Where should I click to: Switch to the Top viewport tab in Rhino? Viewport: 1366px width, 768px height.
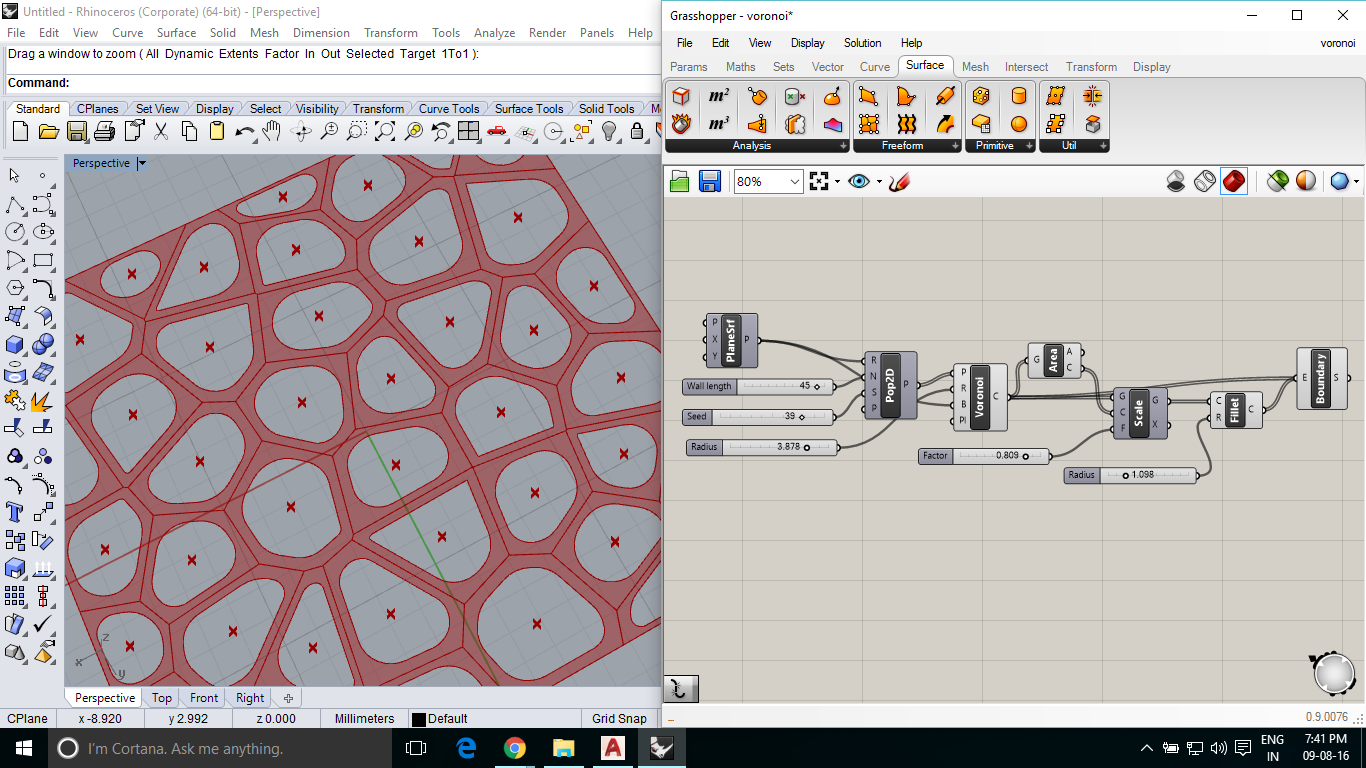161,697
